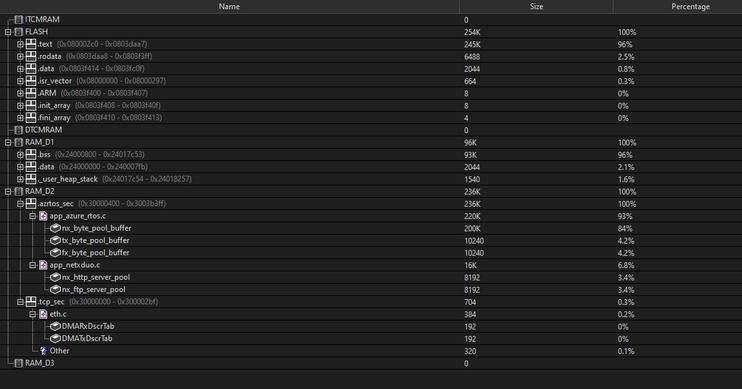Viewport: 742px width, 389px height.
Task: Collapse the .tcp_sec section
Action: pos(20,302)
